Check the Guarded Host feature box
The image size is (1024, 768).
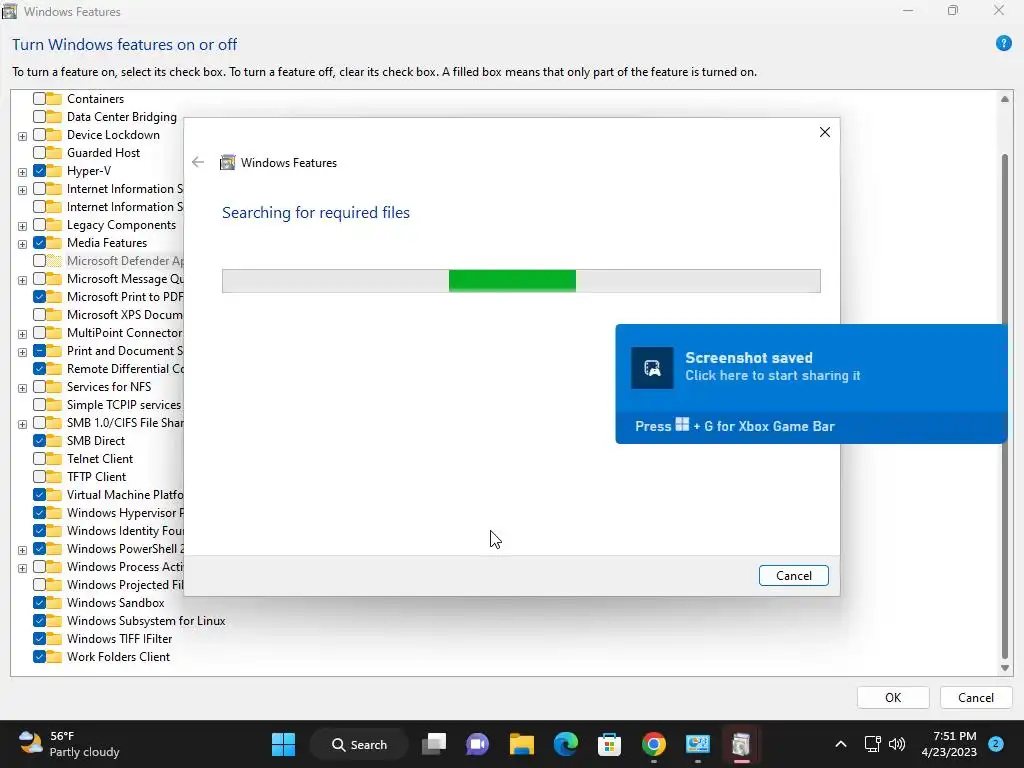pyautogui.click(x=39, y=153)
